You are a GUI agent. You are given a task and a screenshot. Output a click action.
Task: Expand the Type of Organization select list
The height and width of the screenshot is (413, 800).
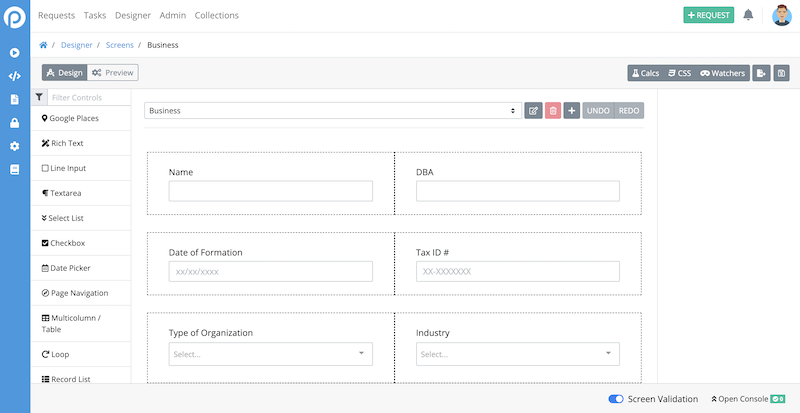point(270,354)
